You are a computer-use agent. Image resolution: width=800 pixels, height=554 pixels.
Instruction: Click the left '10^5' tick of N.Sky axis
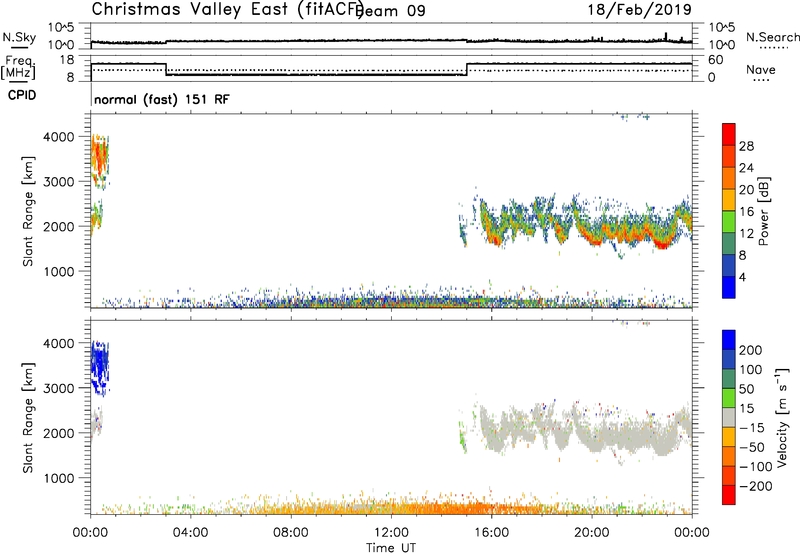point(61,28)
